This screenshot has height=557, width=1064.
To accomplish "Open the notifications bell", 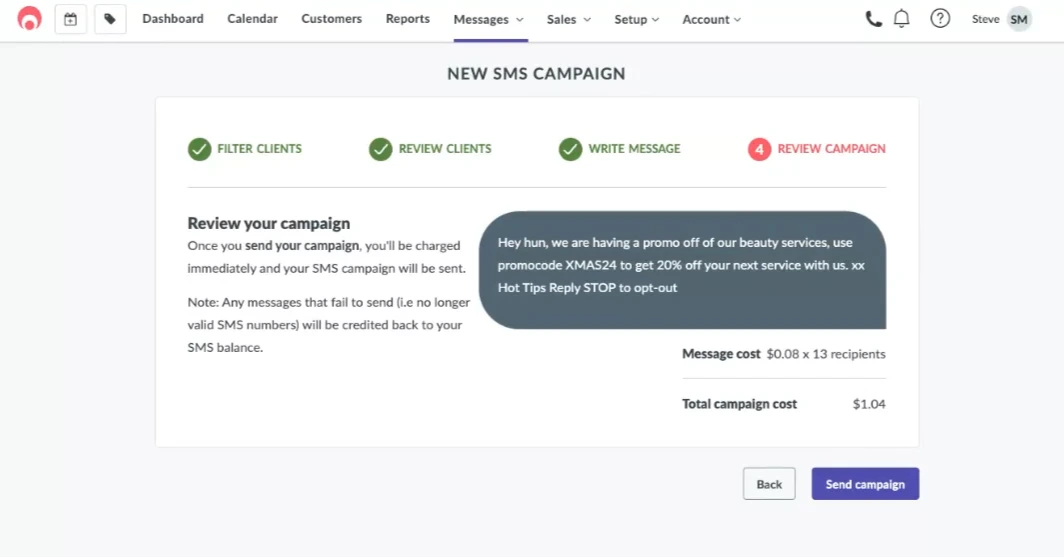I will click(x=902, y=19).
